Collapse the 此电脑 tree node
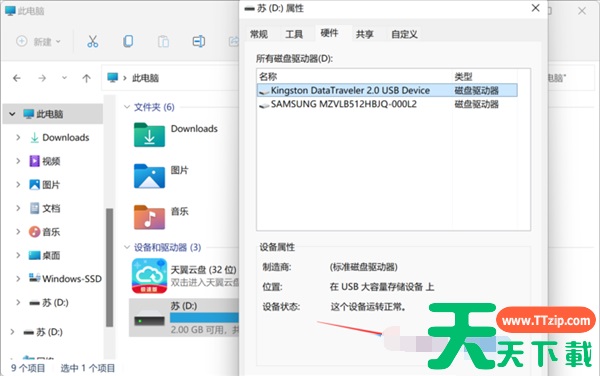 click(x=12, y=114)
